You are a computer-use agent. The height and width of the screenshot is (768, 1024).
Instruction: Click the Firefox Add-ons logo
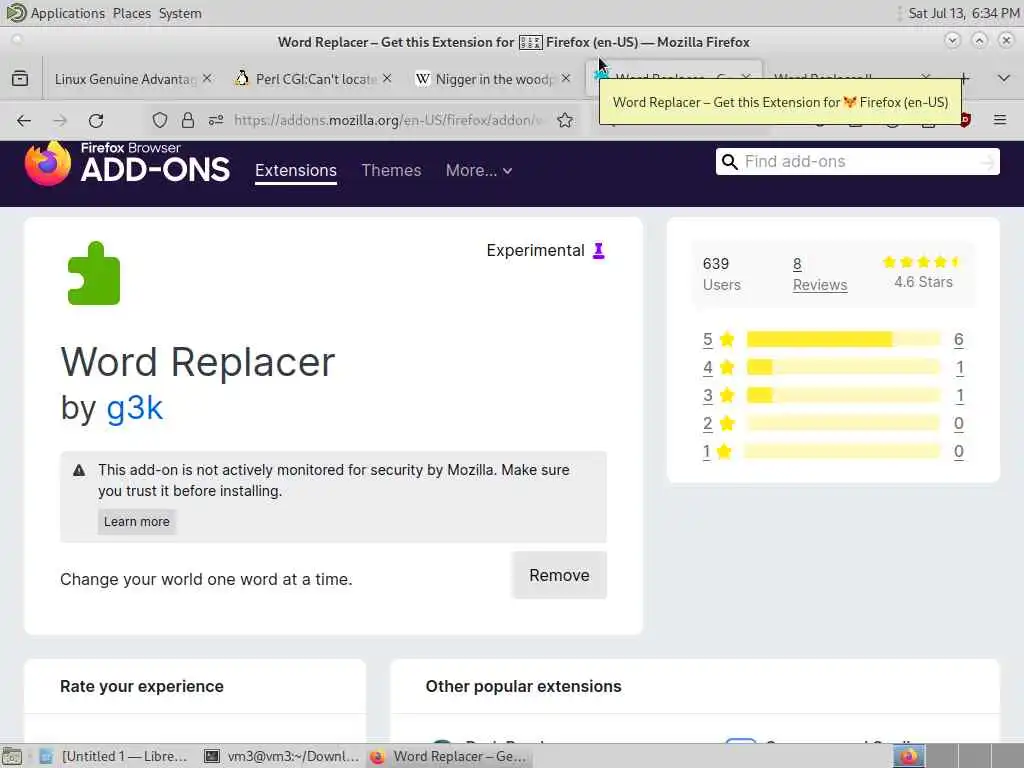click(x=127, y=164)
